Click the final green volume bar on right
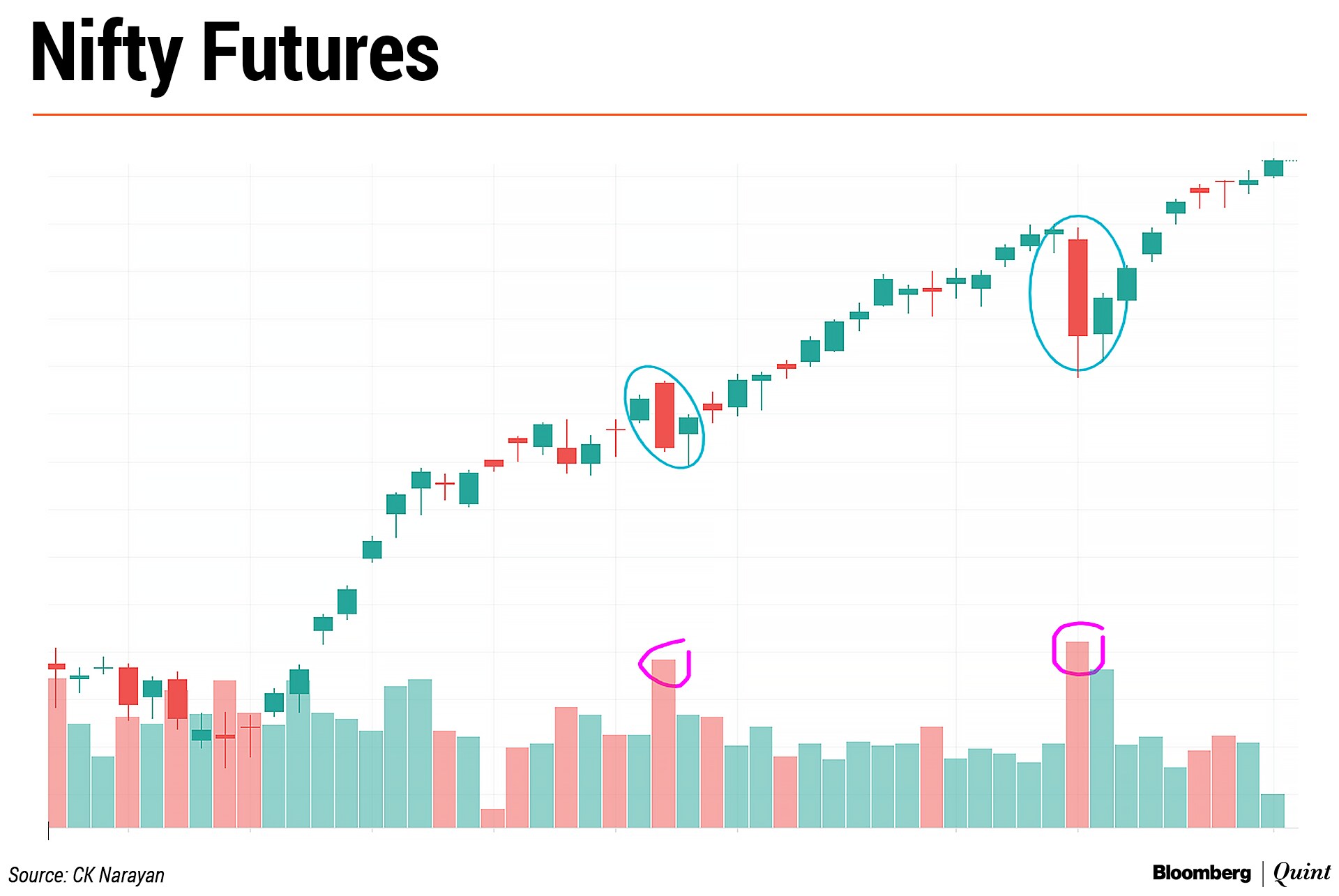 (1273, 810)
